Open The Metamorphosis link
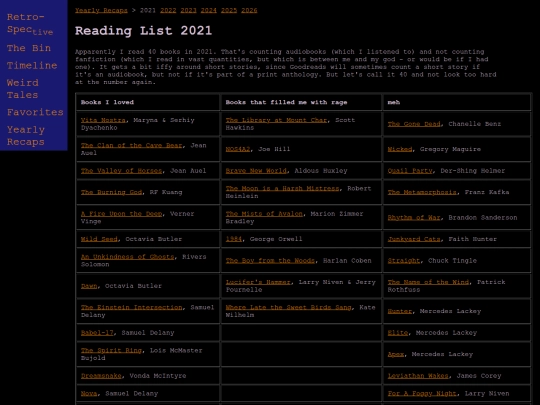Viewport: 540px width, 405px height. pyautogui.click(x=422, y=192)
